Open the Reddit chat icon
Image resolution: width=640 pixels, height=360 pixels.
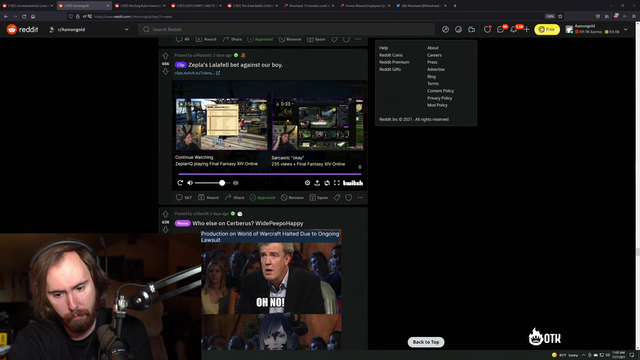(500, 29)
